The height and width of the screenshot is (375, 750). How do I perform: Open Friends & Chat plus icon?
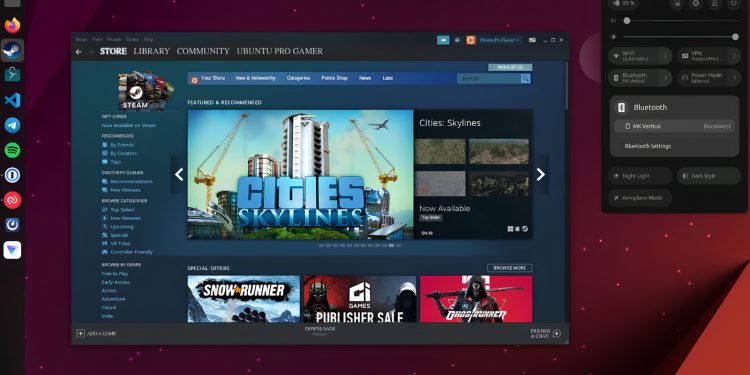pos(557,333)
